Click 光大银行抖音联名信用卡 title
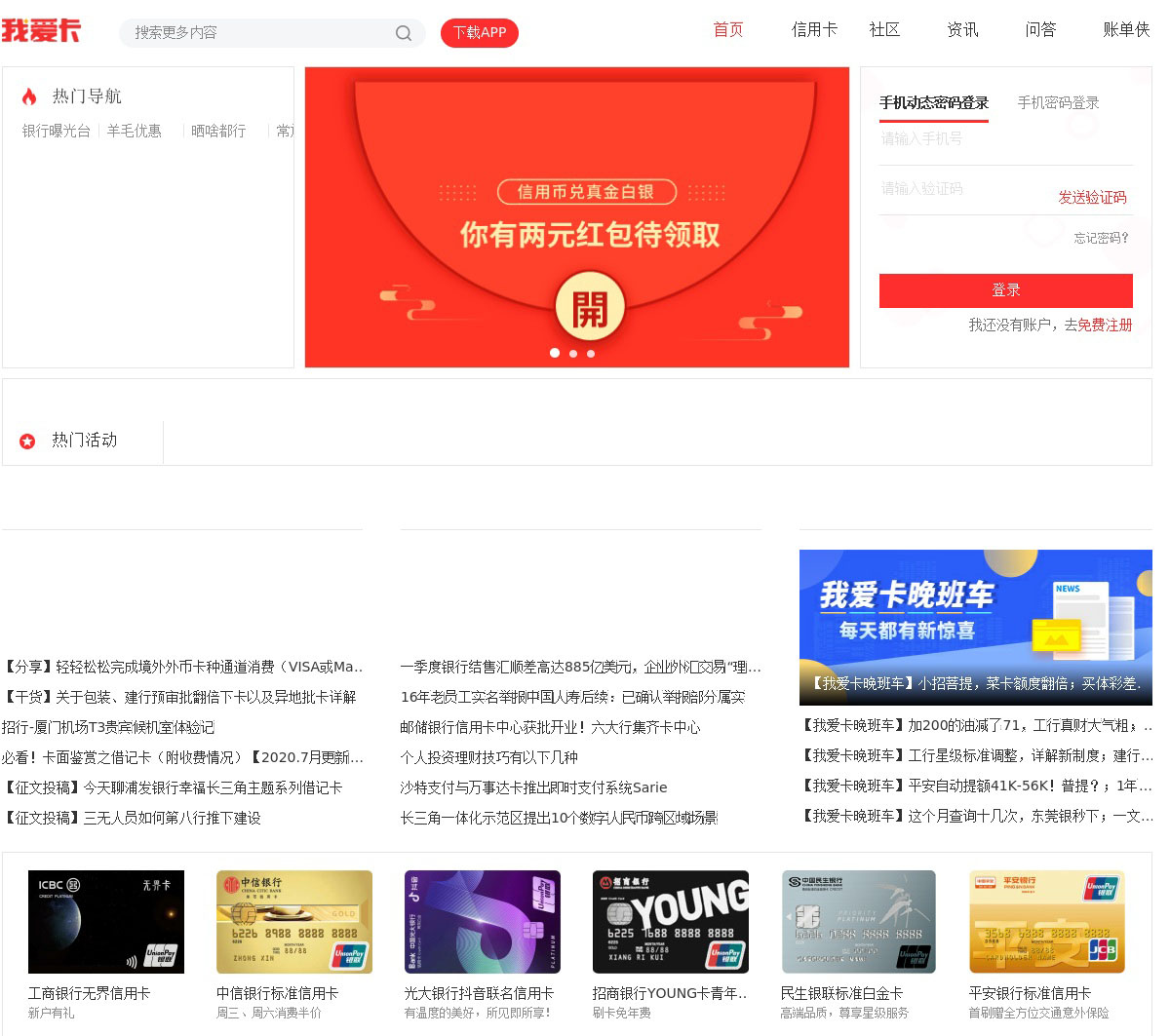This screenshot has height=1036, width=1170. tap(479, 994)
